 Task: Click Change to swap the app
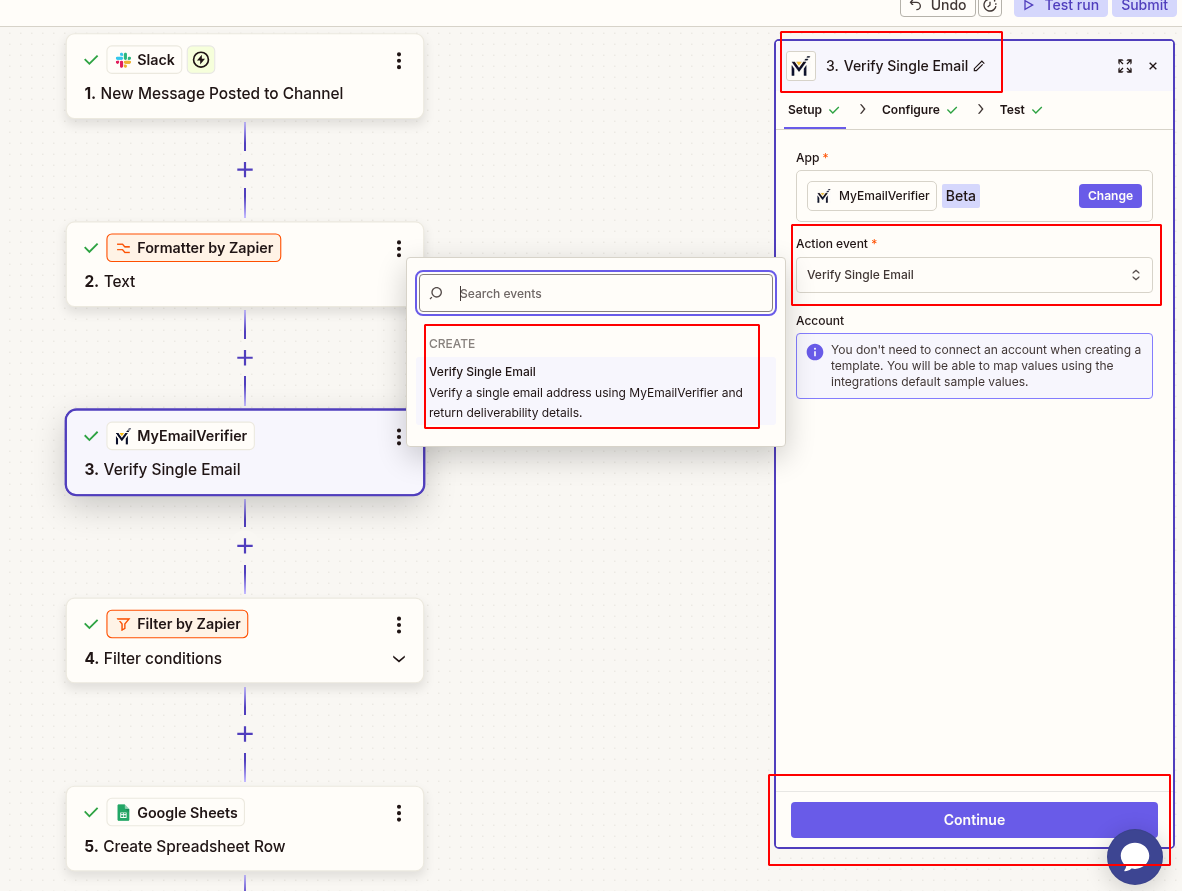[x=1110, y=195]
